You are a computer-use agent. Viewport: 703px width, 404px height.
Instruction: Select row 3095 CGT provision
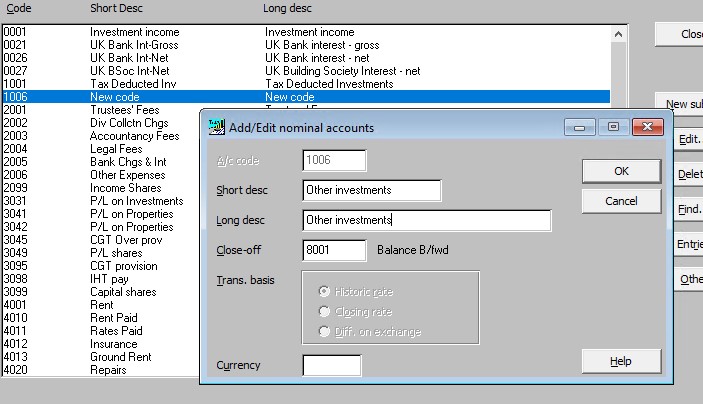(101, 266)
